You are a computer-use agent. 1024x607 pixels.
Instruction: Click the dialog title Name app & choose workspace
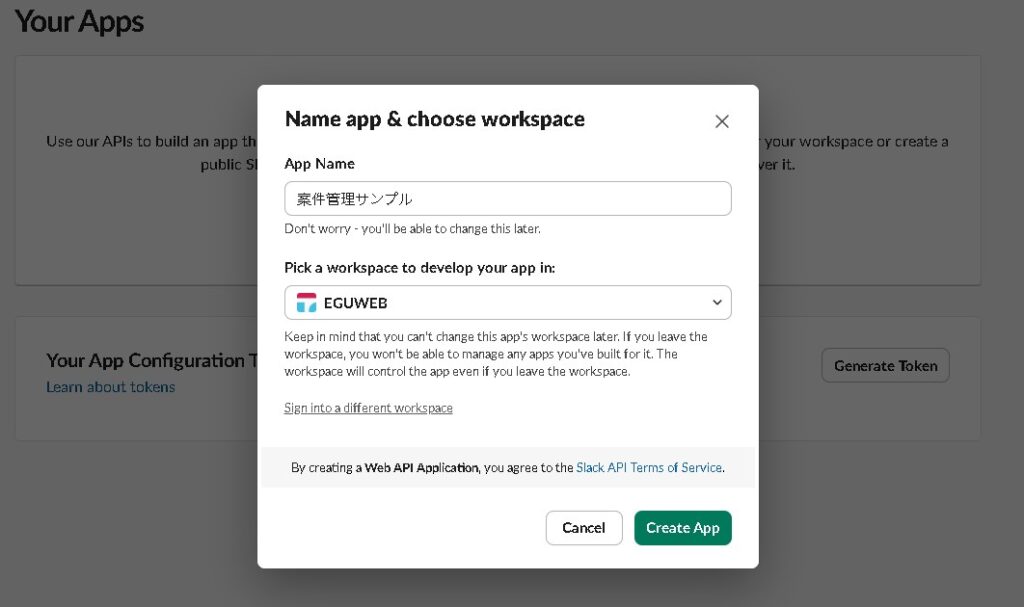434,119
